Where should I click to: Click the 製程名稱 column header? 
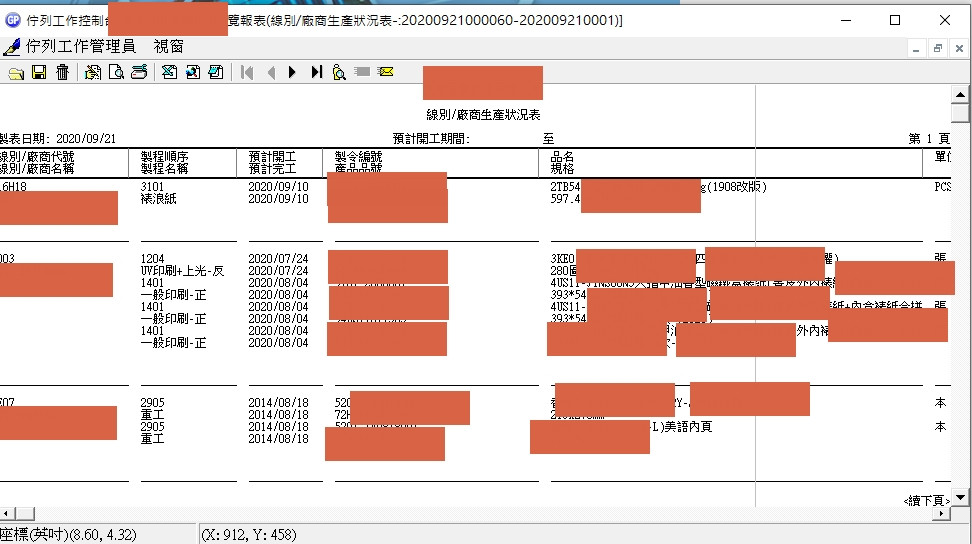[164, 169]
